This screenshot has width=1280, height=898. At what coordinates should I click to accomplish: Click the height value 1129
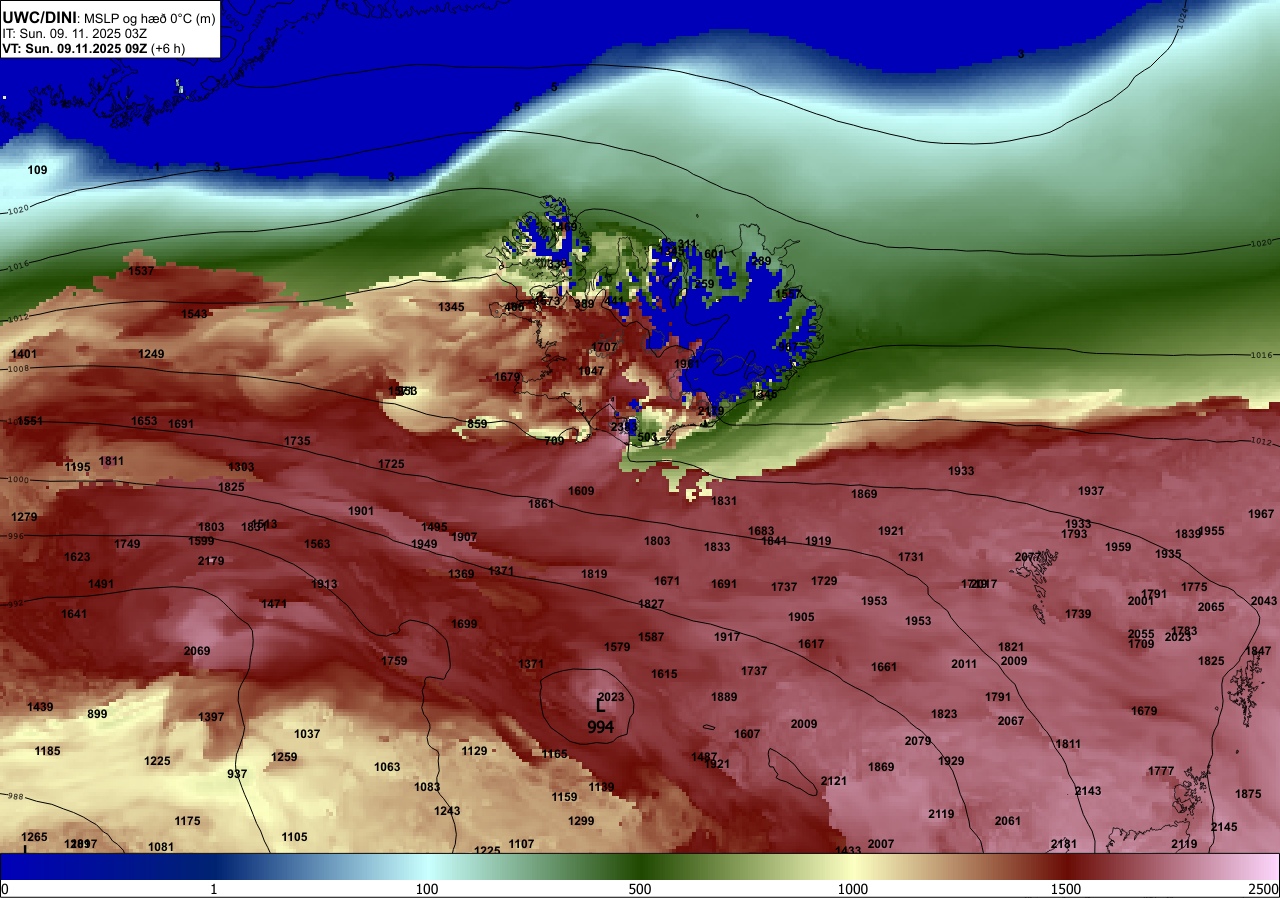[474, 751]
